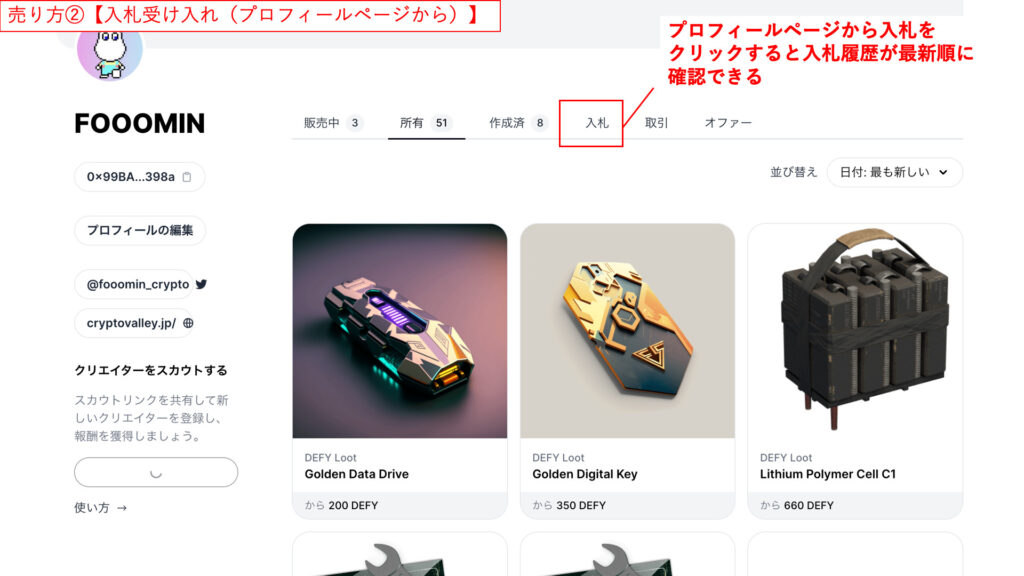Open @fooomin_crypto Twitter link

[138, 284]
